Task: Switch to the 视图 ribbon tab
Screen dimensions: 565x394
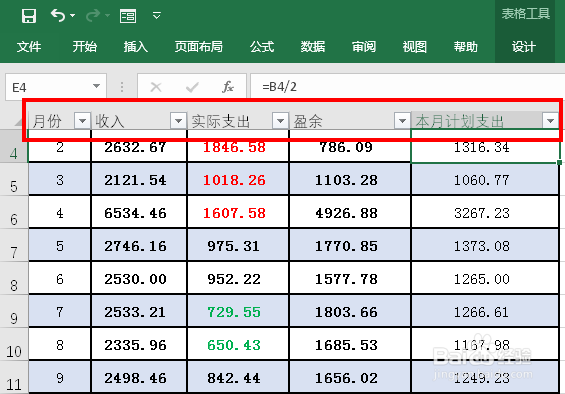Action: point(415,47)
